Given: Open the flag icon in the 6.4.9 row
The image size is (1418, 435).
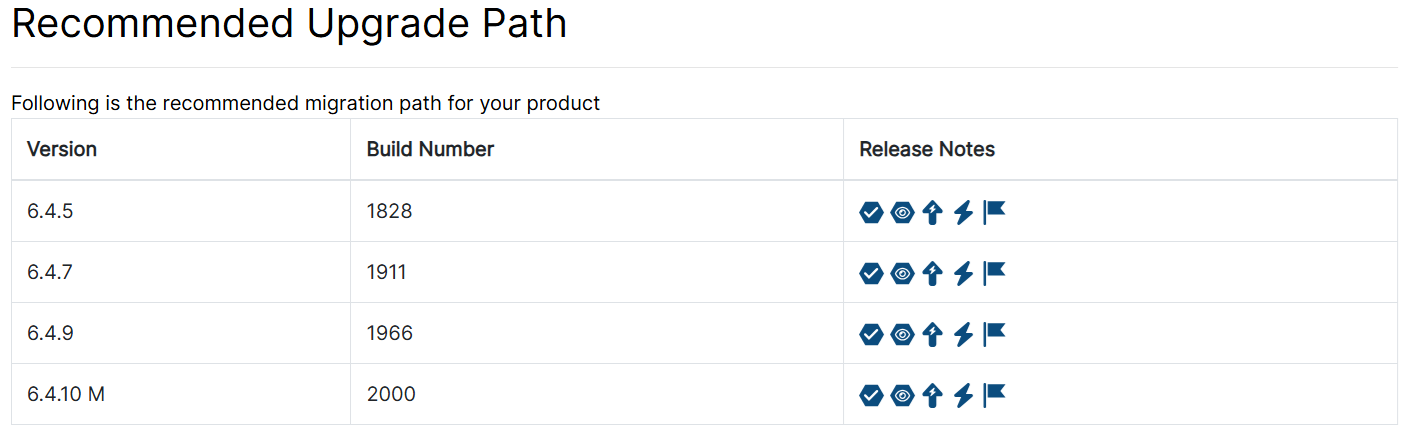Looking at the screenshot, I should pos(994,333).
